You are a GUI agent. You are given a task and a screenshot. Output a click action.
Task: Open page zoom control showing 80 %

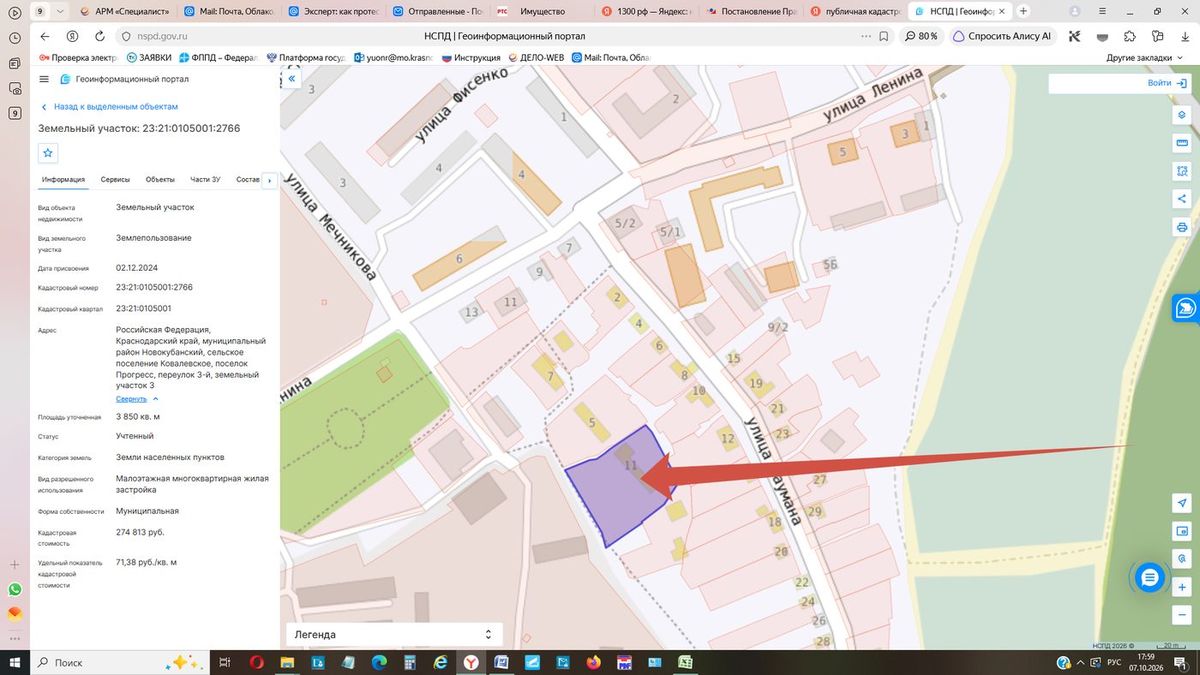pyautogui.click(x=920, y=36)
